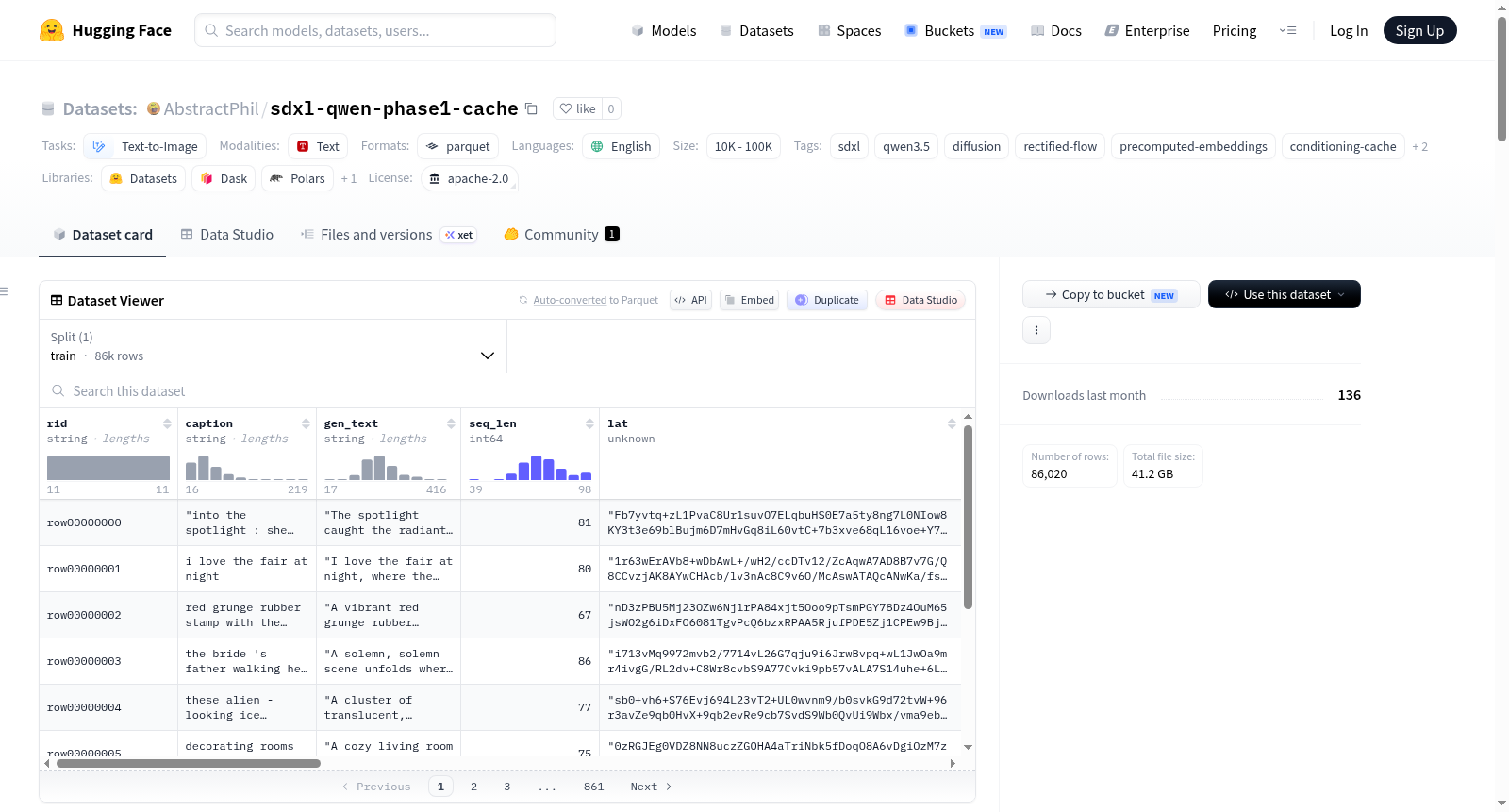The width and height of the screenshot is (1509, 812).
Task: Like this dataset
Action: point(577,108)
